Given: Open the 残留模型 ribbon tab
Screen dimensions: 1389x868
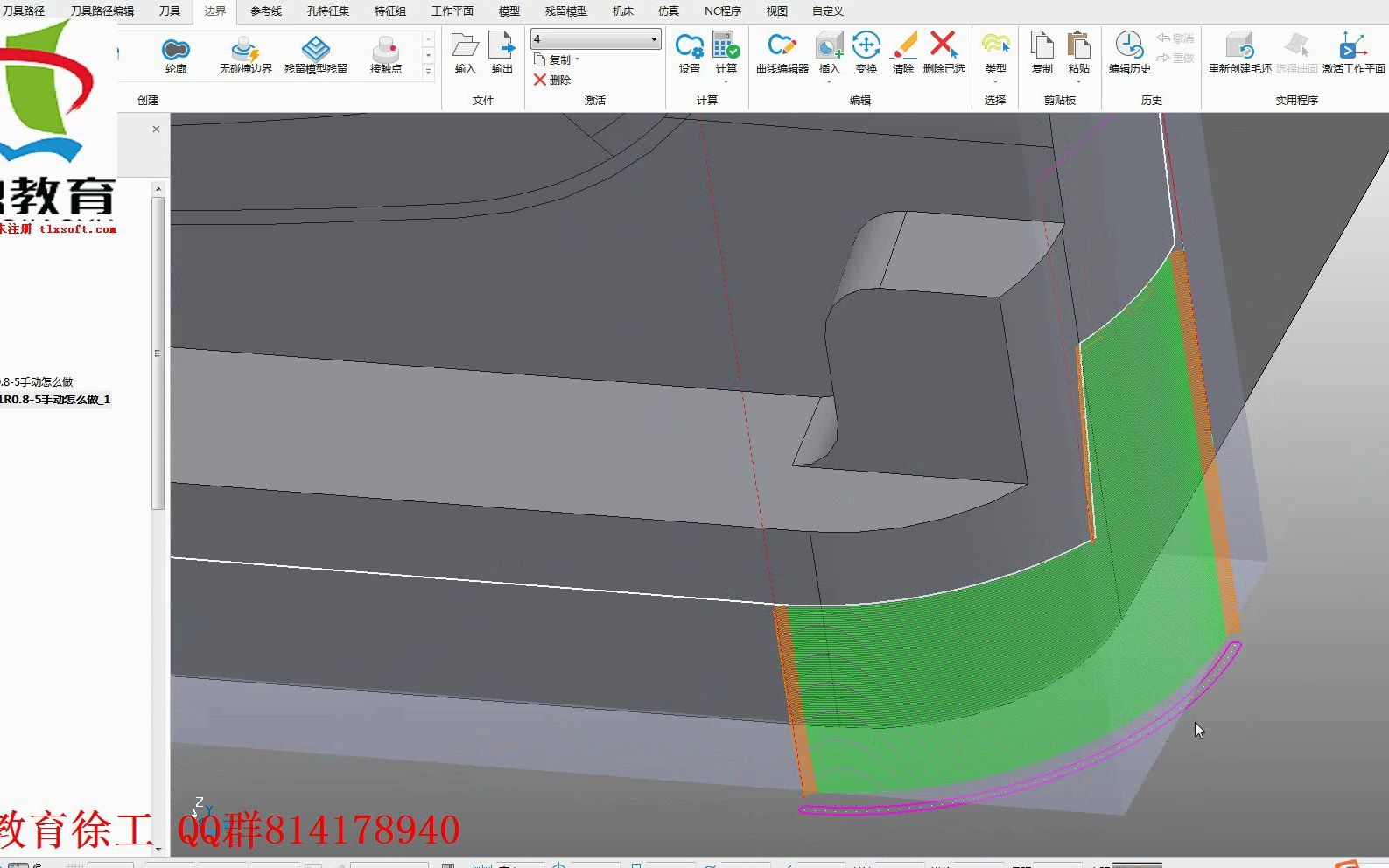Looking at the screenshot, I should pos(566,11).
